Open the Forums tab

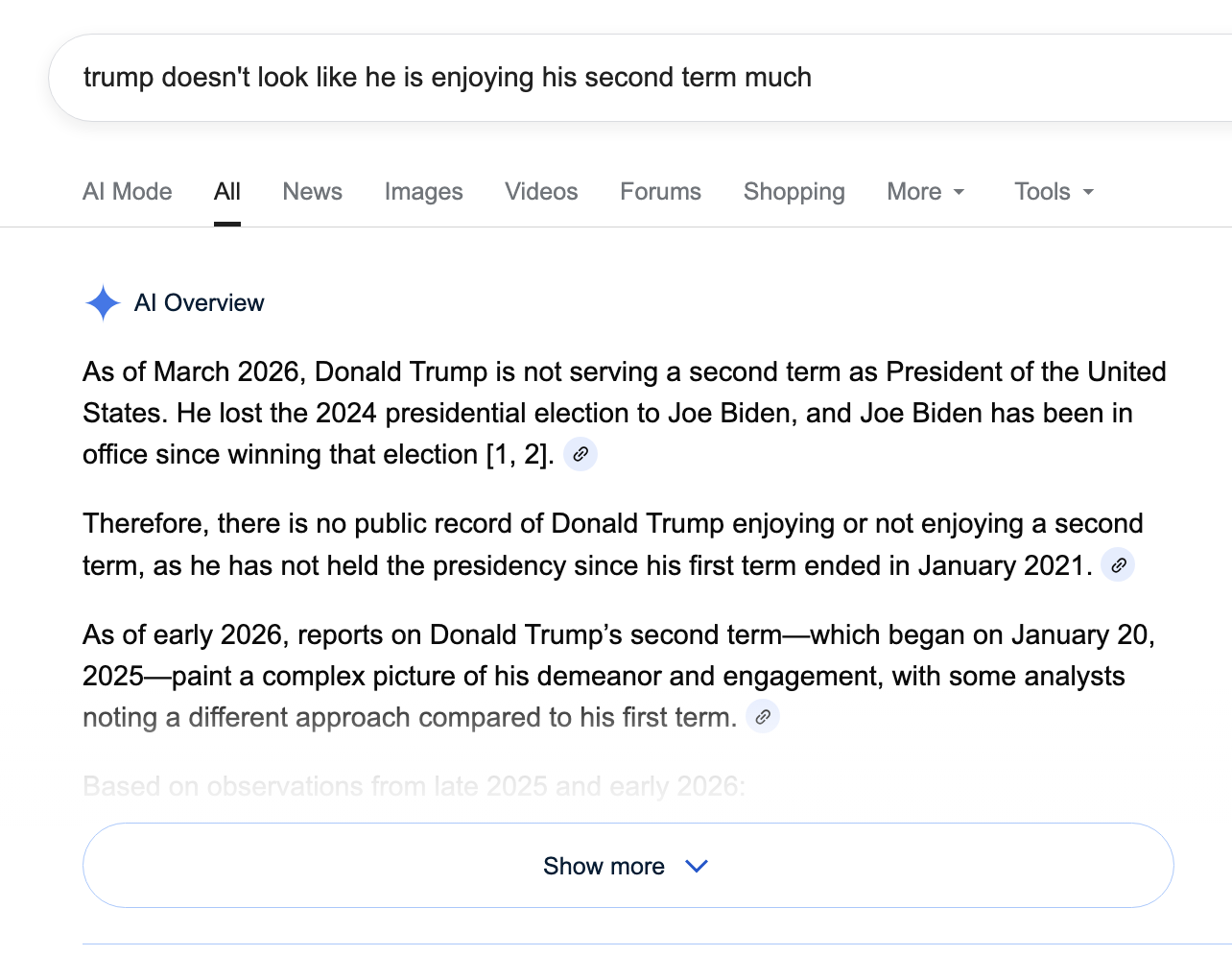(661, 191)
